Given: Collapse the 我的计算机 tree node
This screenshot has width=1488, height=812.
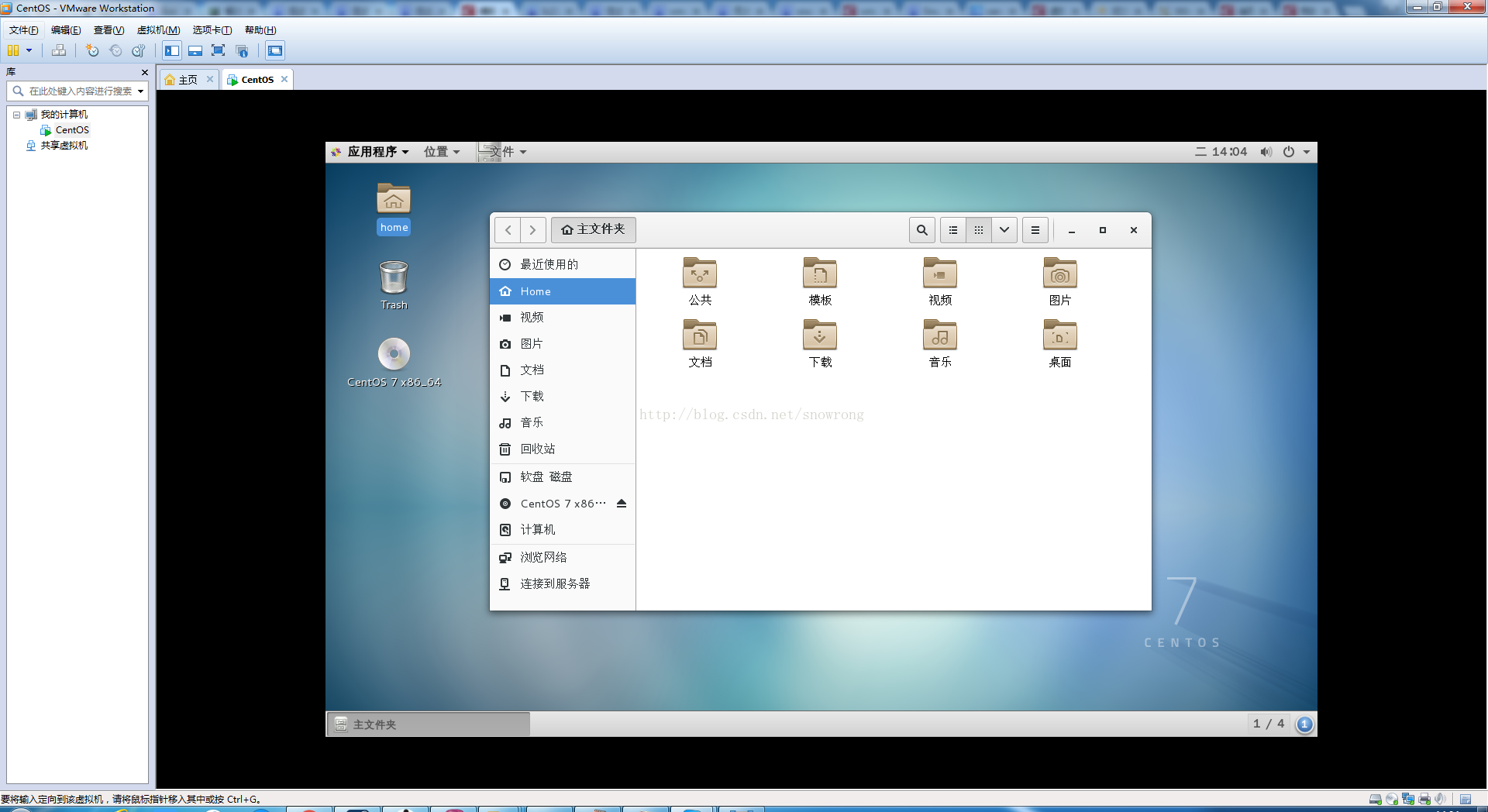Looking at the screenshot, I should click(16, 115).
